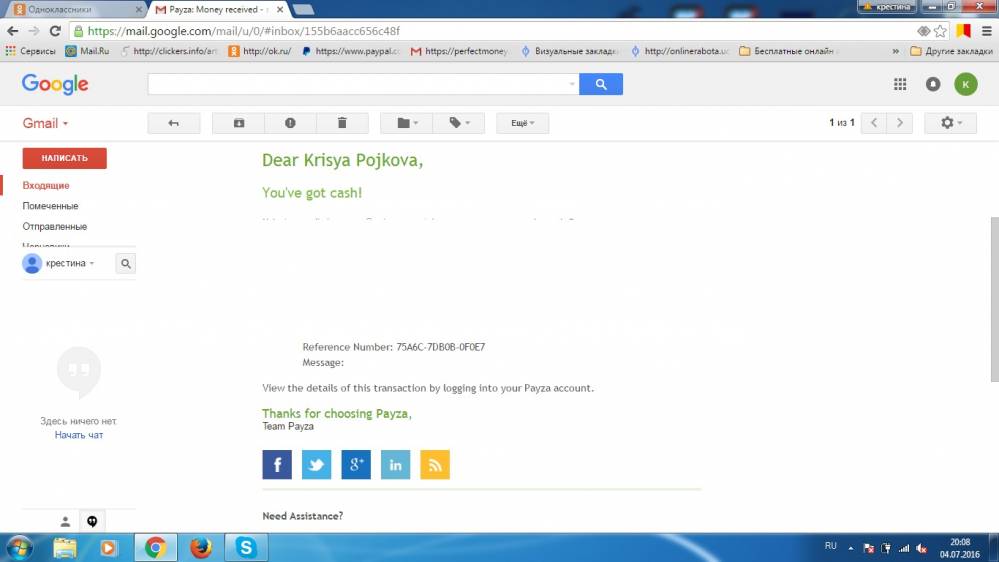Viewport: 999px width, 562px height.
Task: Open Payza's RSS feed icon
Action: coord(435,465)
